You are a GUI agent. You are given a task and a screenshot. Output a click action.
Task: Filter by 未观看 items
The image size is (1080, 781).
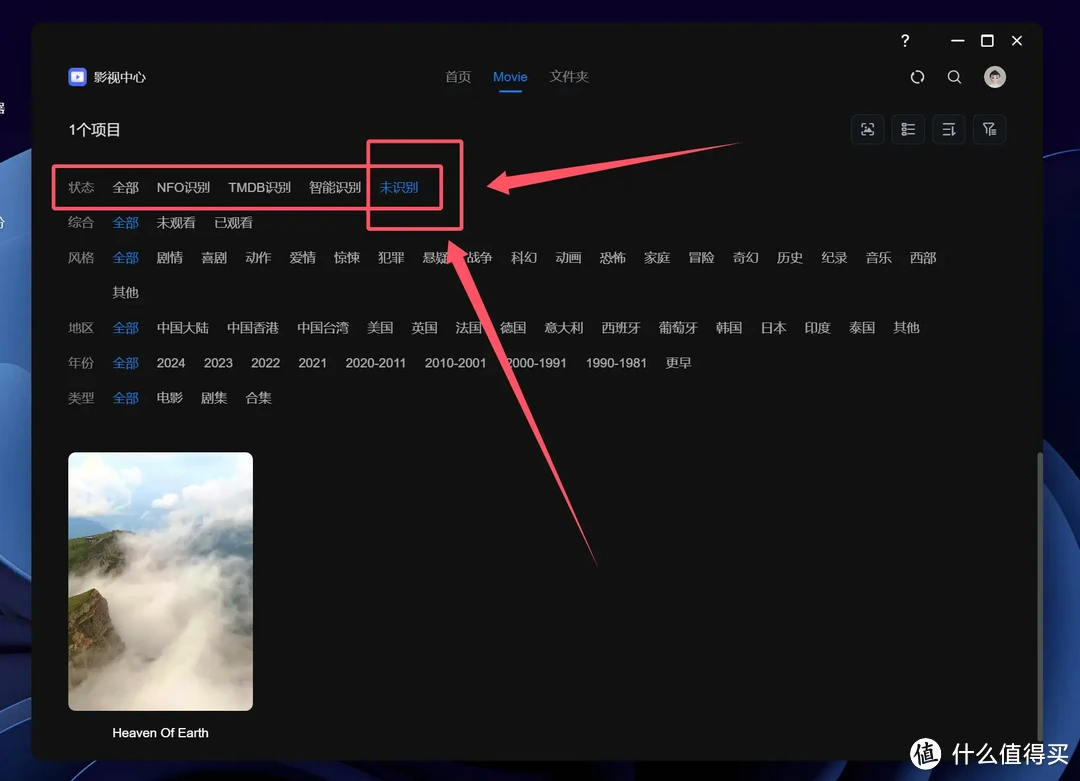176,223
